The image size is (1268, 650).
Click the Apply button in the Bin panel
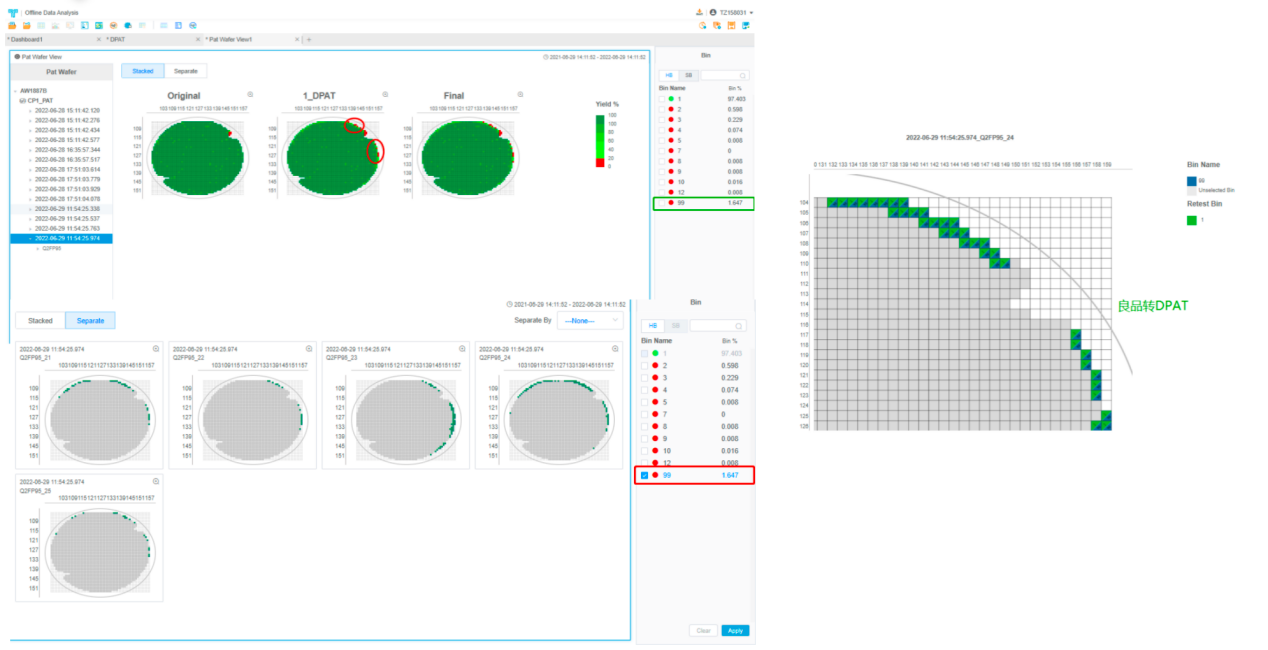coord(735,631)
